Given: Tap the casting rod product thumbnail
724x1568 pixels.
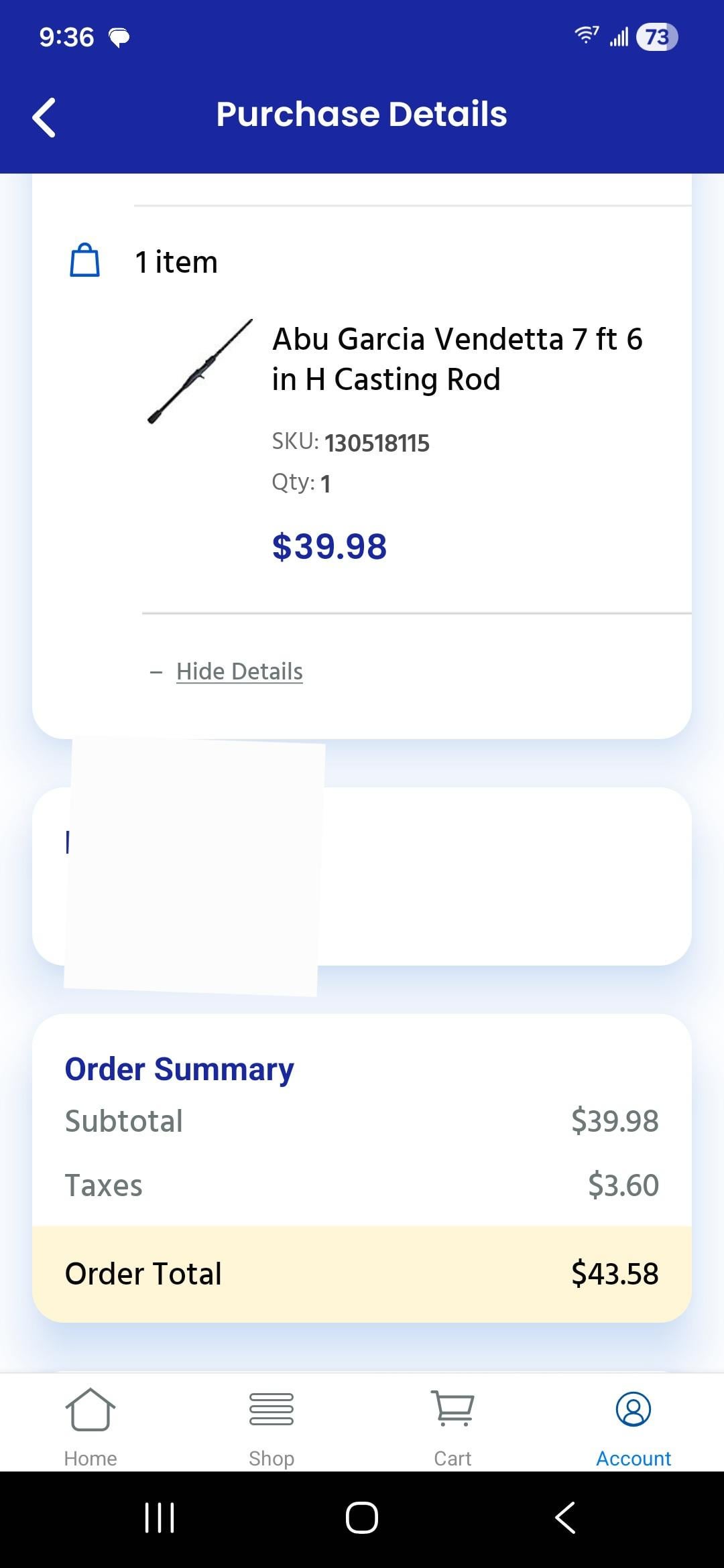Looking at the screenshot, I should 200,372.
